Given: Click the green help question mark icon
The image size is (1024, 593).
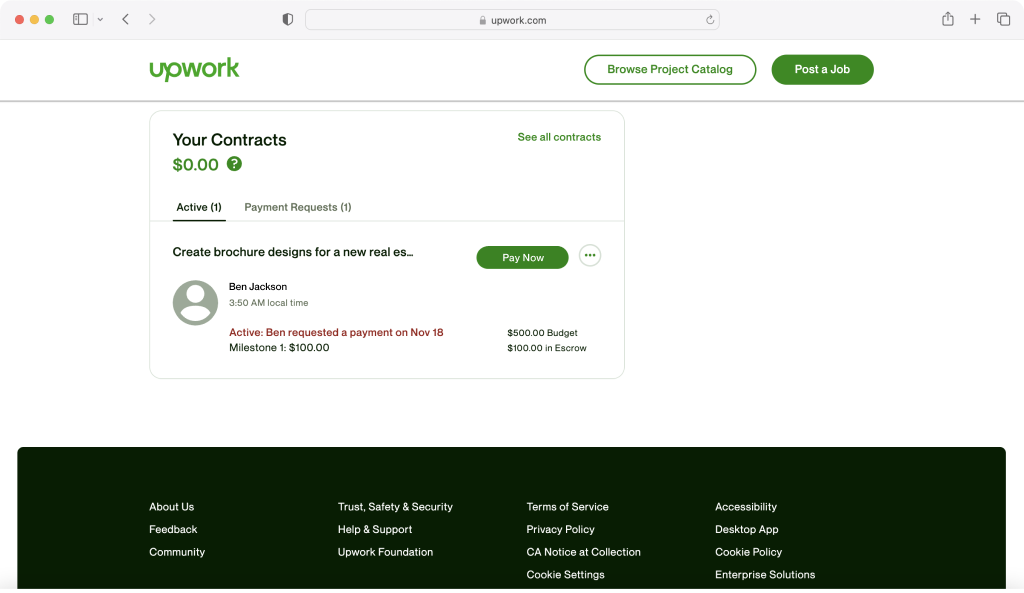Looking at the screenshot, I should tap(234, 164).
